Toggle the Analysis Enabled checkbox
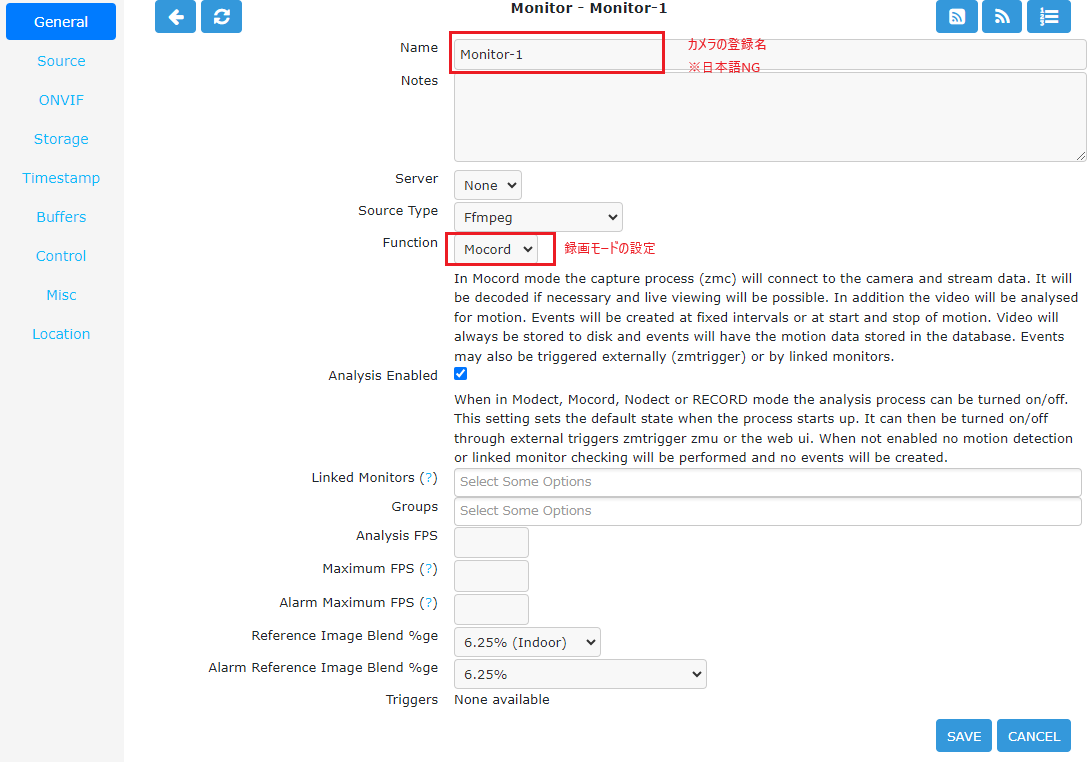This screenshot has height=762, width=1091. (x=461, y=374)
